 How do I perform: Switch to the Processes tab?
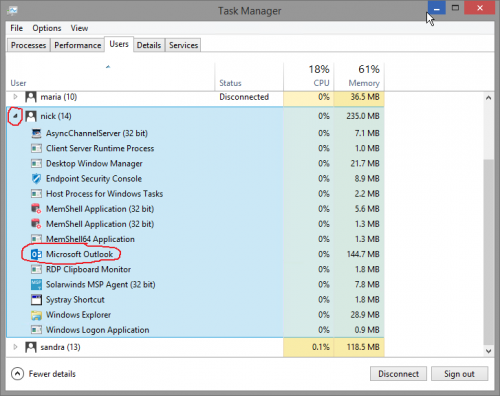(x=29, y=45)
